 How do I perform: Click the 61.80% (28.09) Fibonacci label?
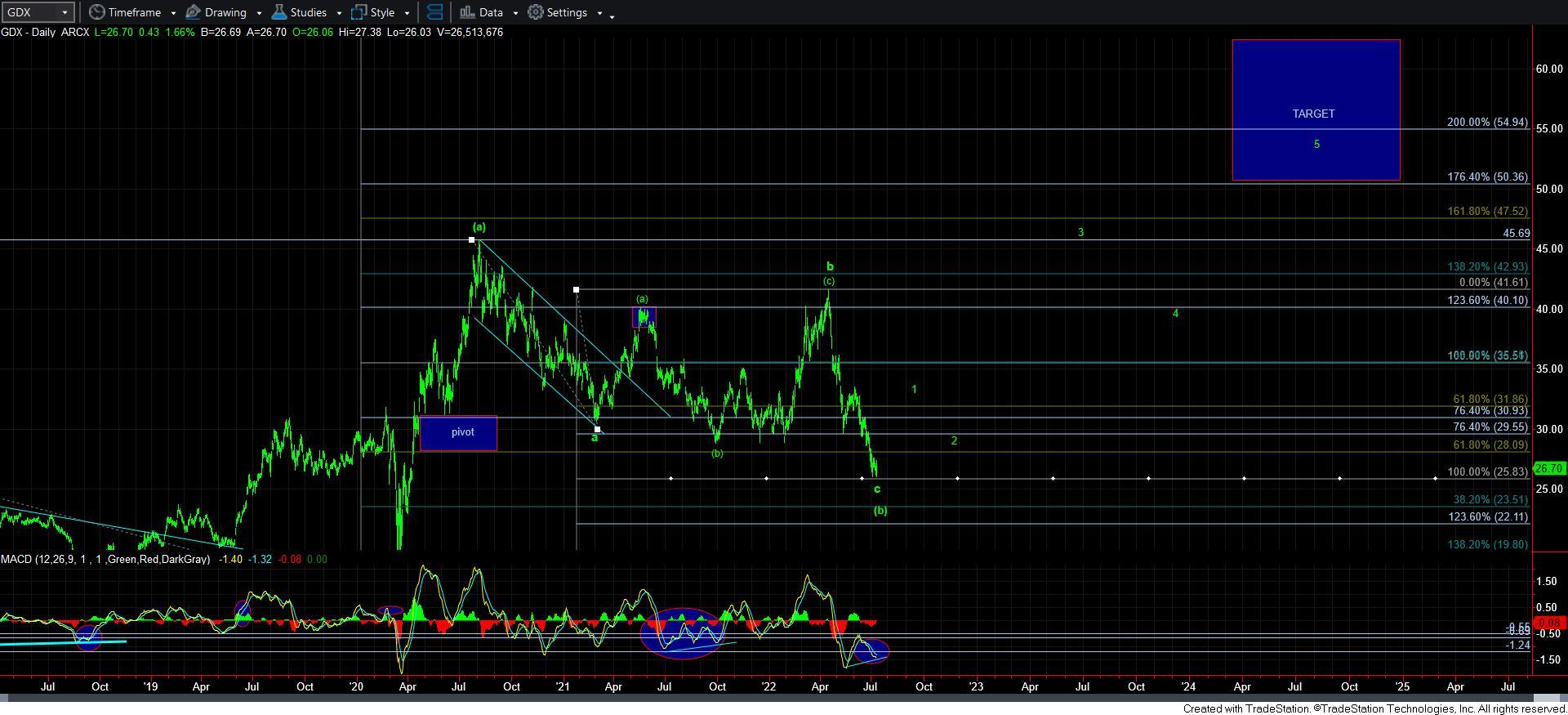[1490, 445]
